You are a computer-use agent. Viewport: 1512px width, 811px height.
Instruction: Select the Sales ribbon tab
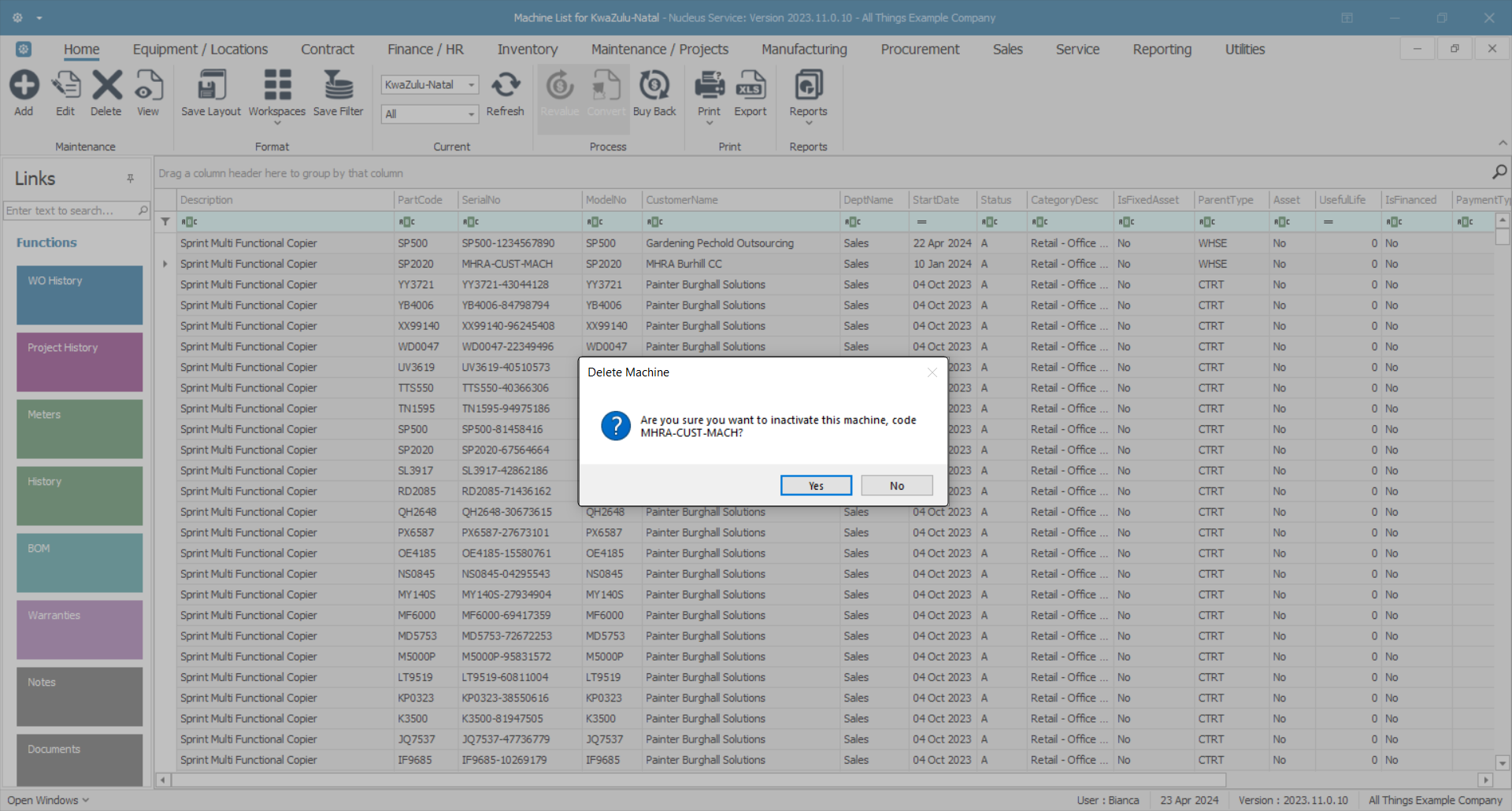[x=1007, y=50]
